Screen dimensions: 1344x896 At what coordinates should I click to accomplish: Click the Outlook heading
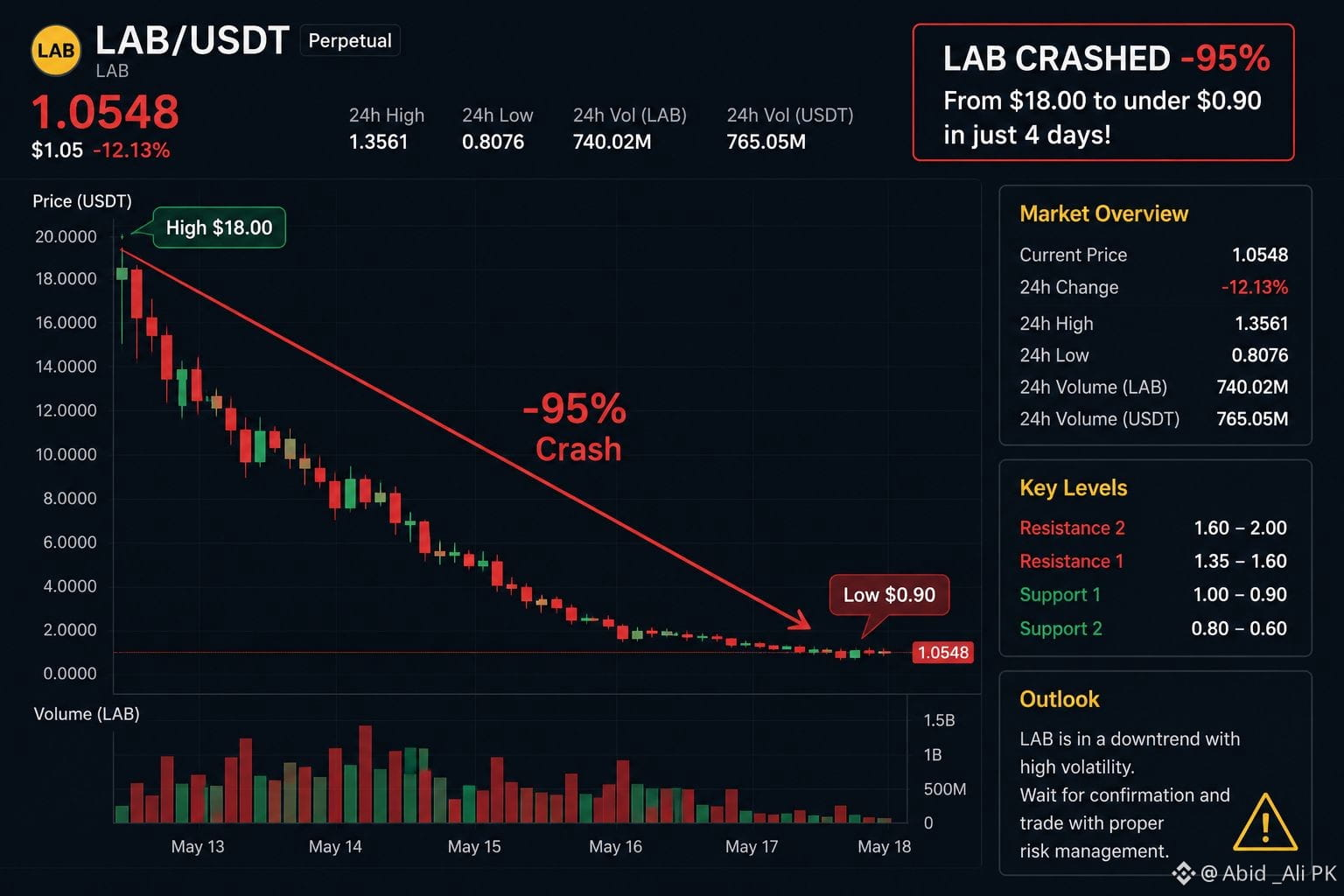click(1059, 699)
